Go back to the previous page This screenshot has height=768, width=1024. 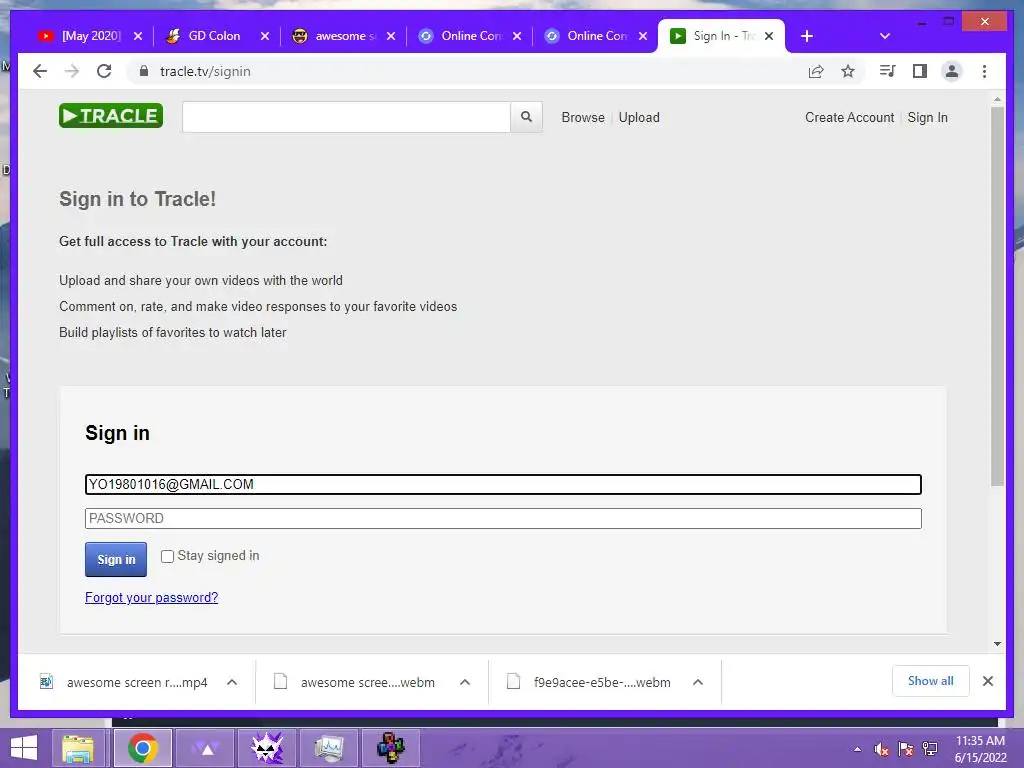pyautogui.click(x=40, y=71)
